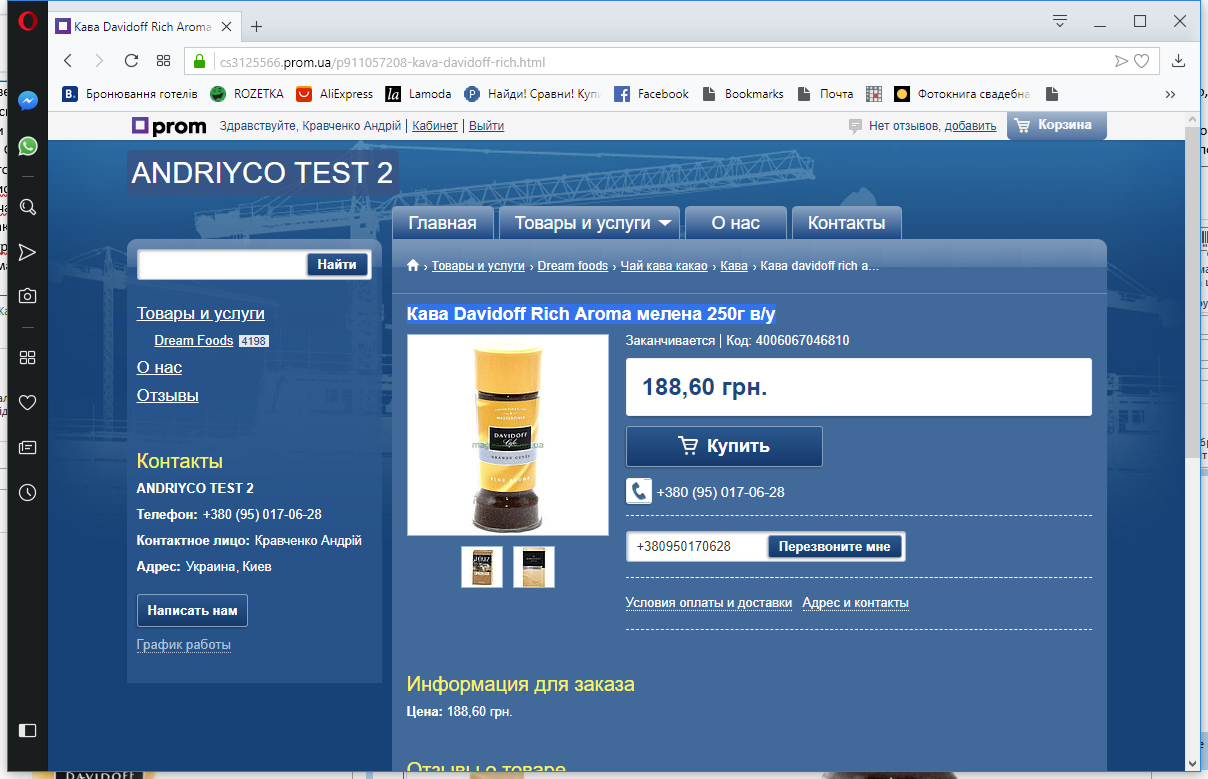Open Товары и услуги in the left sidebar
This screenshot has height=779, width=1208.
pos(201,314)
